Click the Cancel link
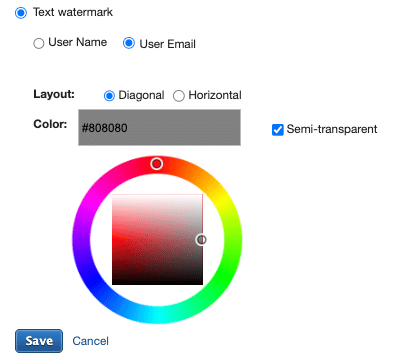 pyautogui.click(x=90, y=341)
